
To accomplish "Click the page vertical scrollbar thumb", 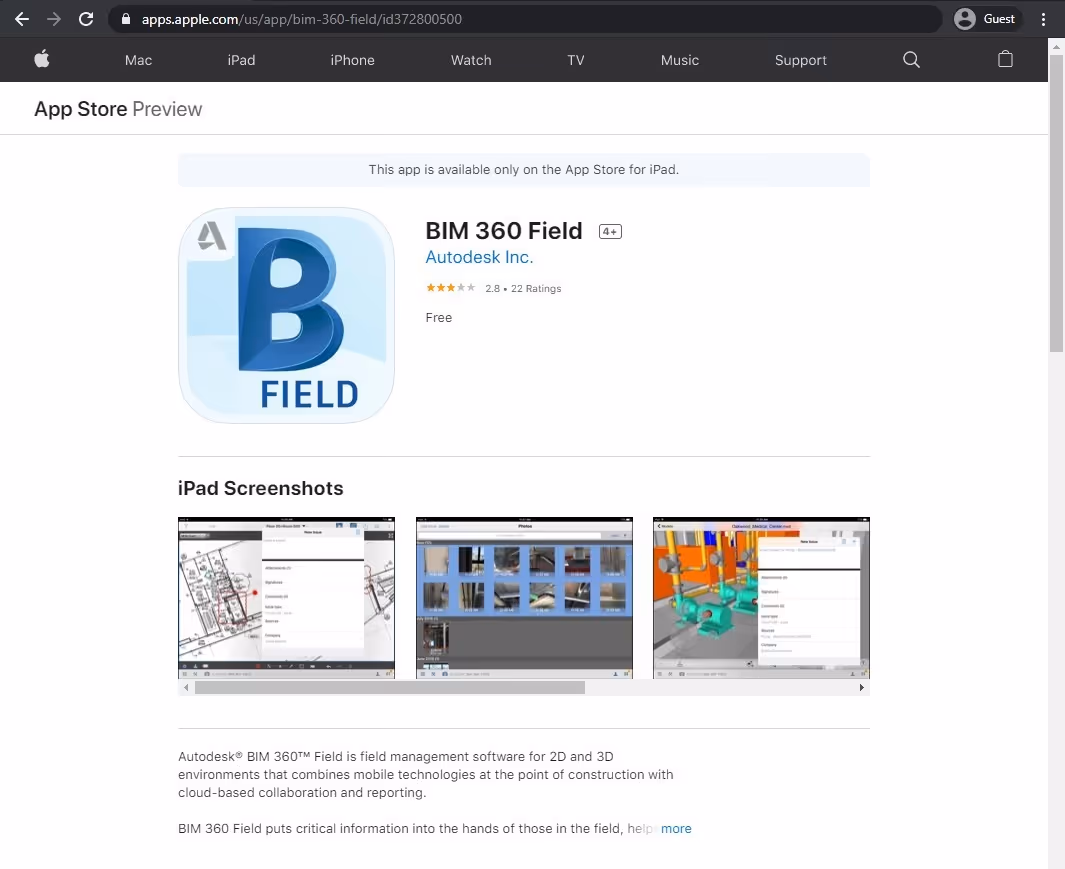I will coord(1056,202).
